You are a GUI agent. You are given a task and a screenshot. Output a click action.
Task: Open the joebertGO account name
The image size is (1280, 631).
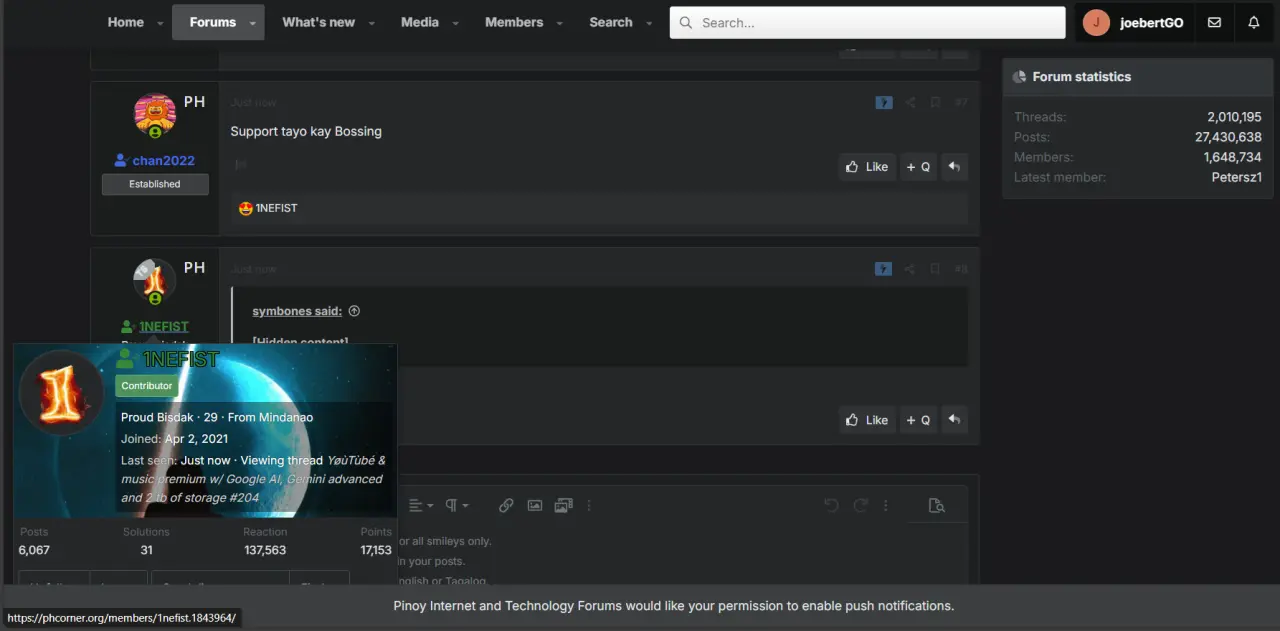coord(1152,22)
